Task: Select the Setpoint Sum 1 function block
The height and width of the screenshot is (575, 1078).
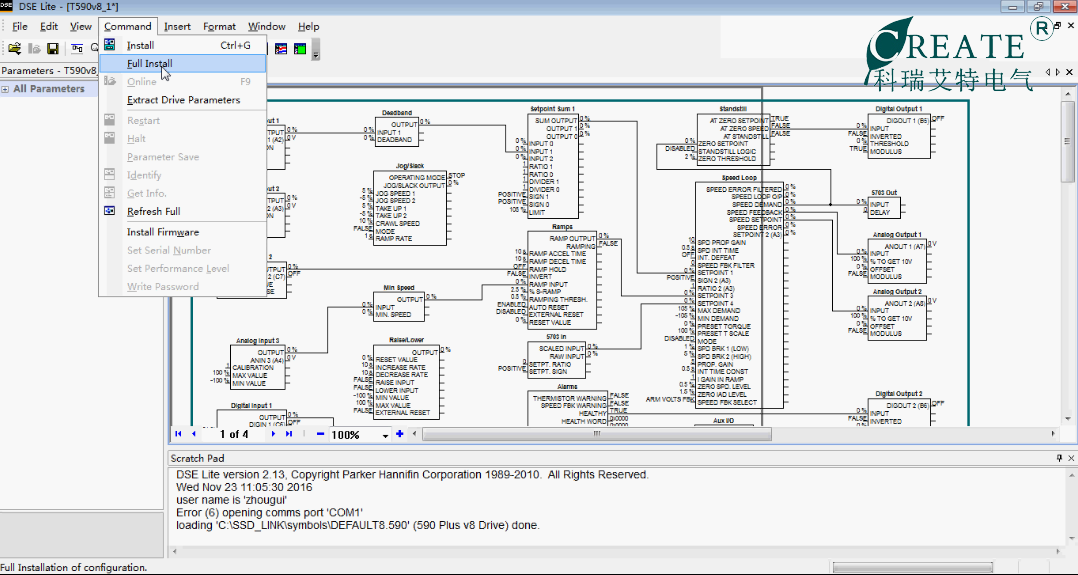Action: click(x=553, y=167)
